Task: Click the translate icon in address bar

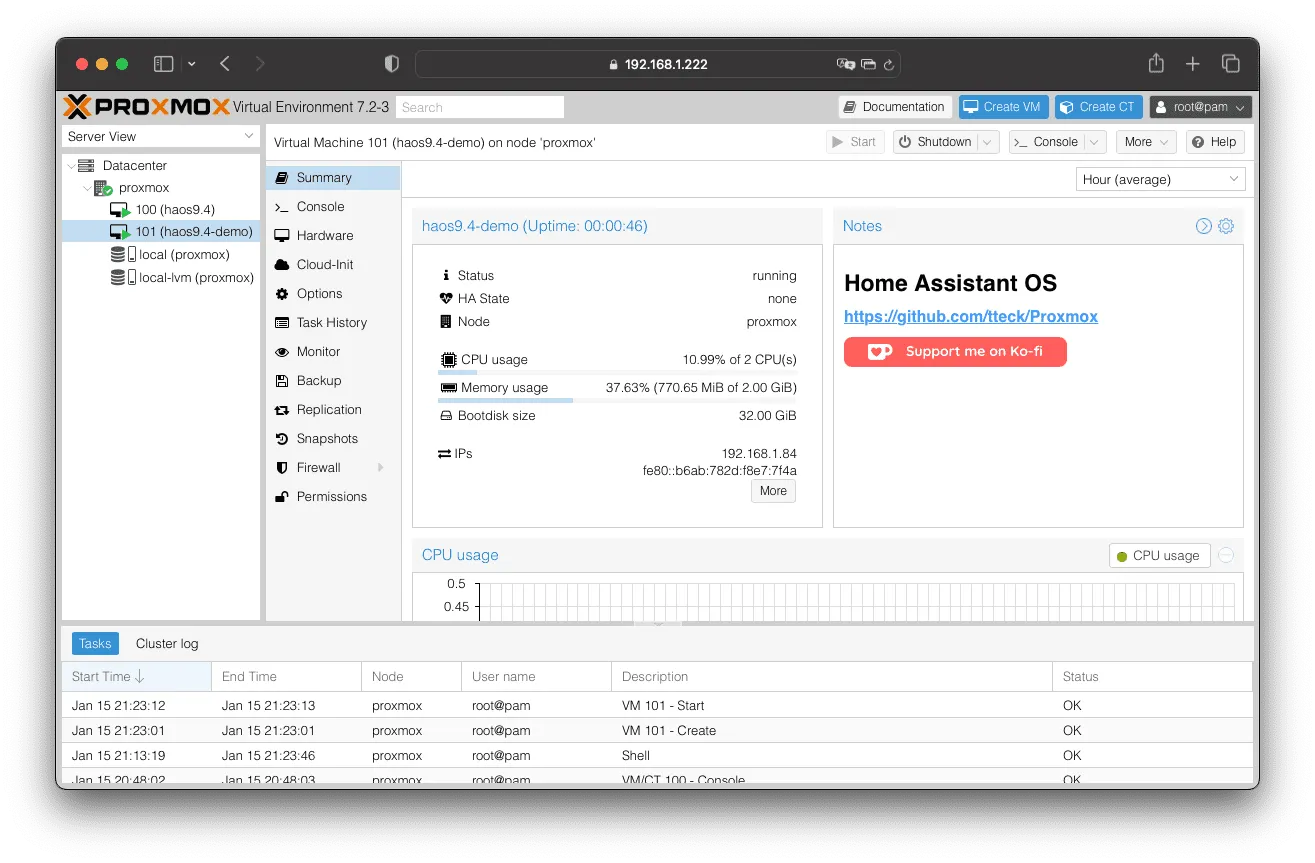Action: point(846,64)
